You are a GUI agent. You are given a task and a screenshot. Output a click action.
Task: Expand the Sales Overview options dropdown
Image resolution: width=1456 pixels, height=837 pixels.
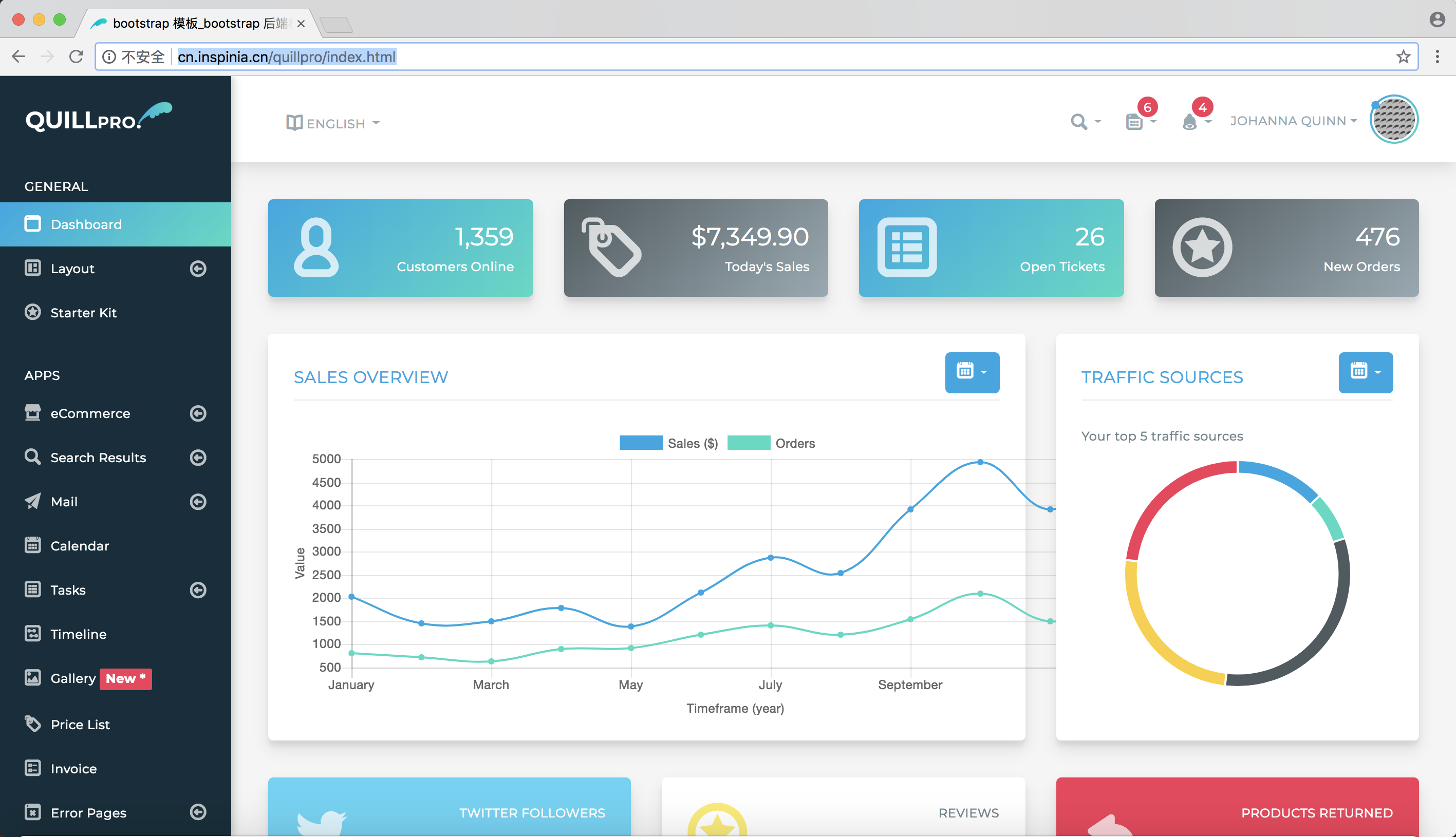click(x=971, y=371)
